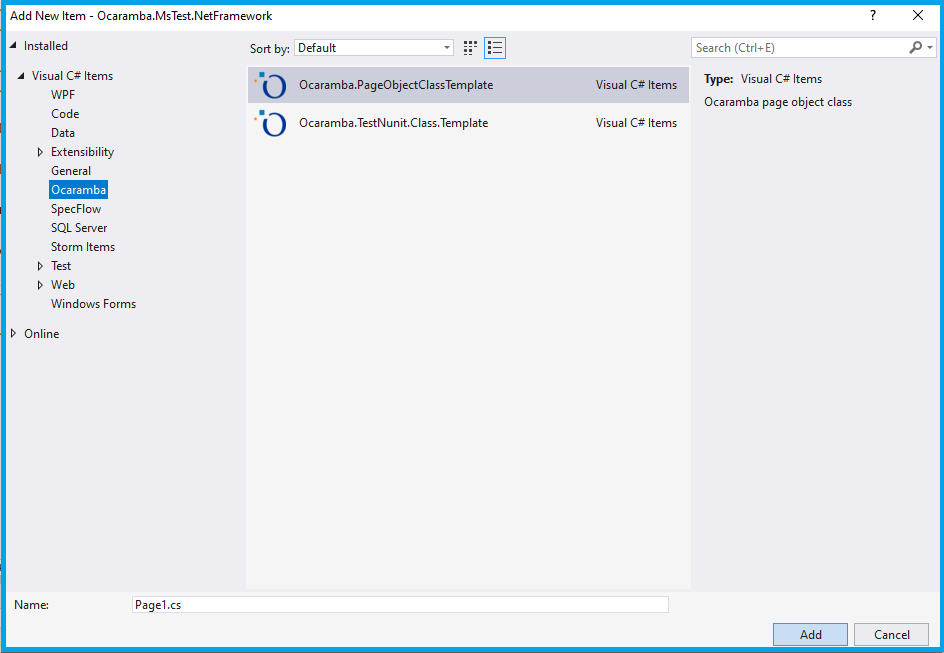The width and height of the screenshot is (944, 653).
Task: Click the search magnifier icon
Action: pos(915,48)
